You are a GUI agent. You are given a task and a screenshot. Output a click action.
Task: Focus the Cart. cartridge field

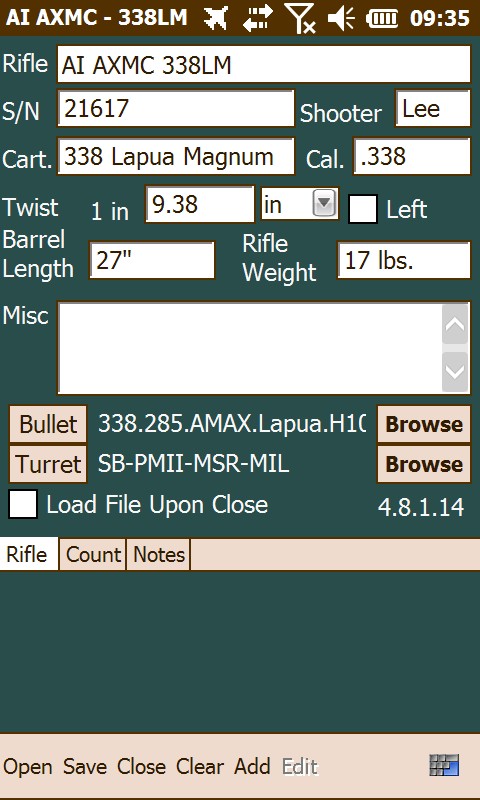(x=176, y=156)
